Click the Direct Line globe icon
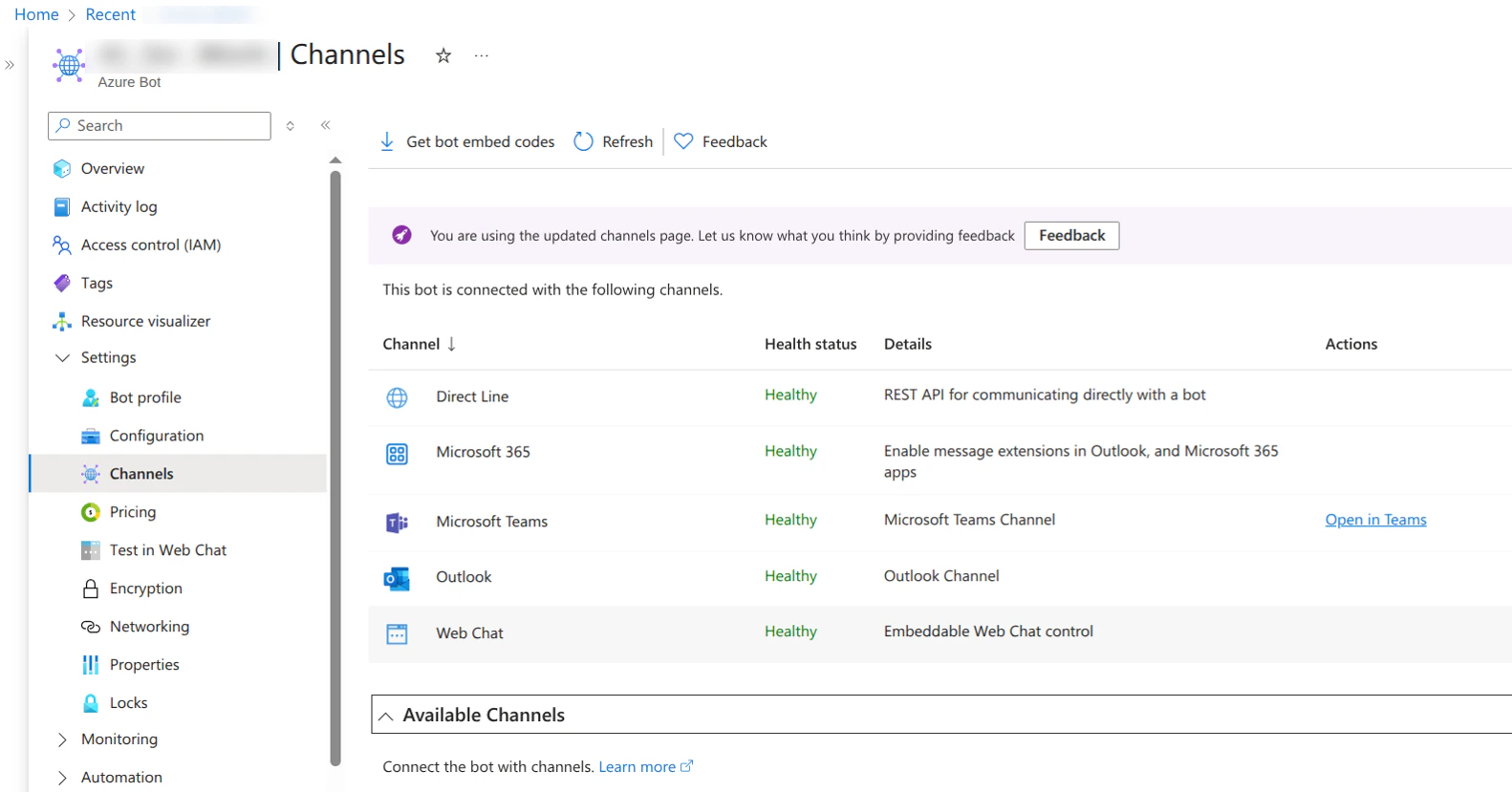Viewport: 1512px width, 792px height. tap(397, 397)
